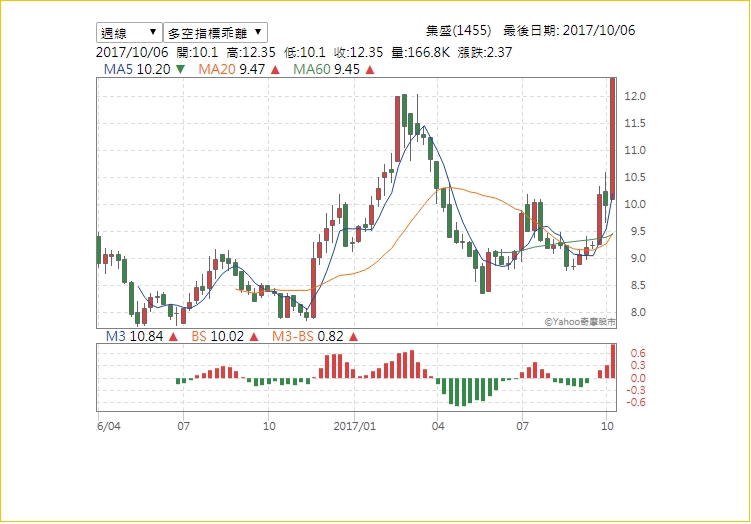
Task: Click the MA60 9.45 legend label
Action: [326, 69]
